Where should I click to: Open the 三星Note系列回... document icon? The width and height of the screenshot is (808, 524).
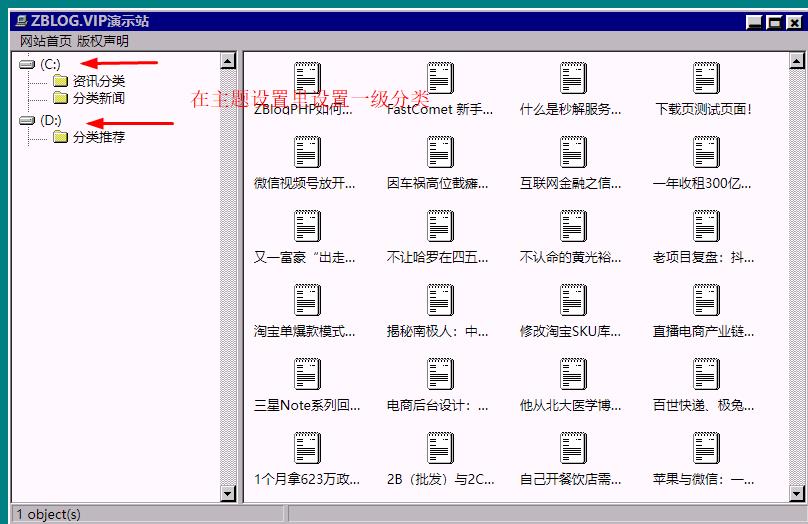click(x=307, y=374)
